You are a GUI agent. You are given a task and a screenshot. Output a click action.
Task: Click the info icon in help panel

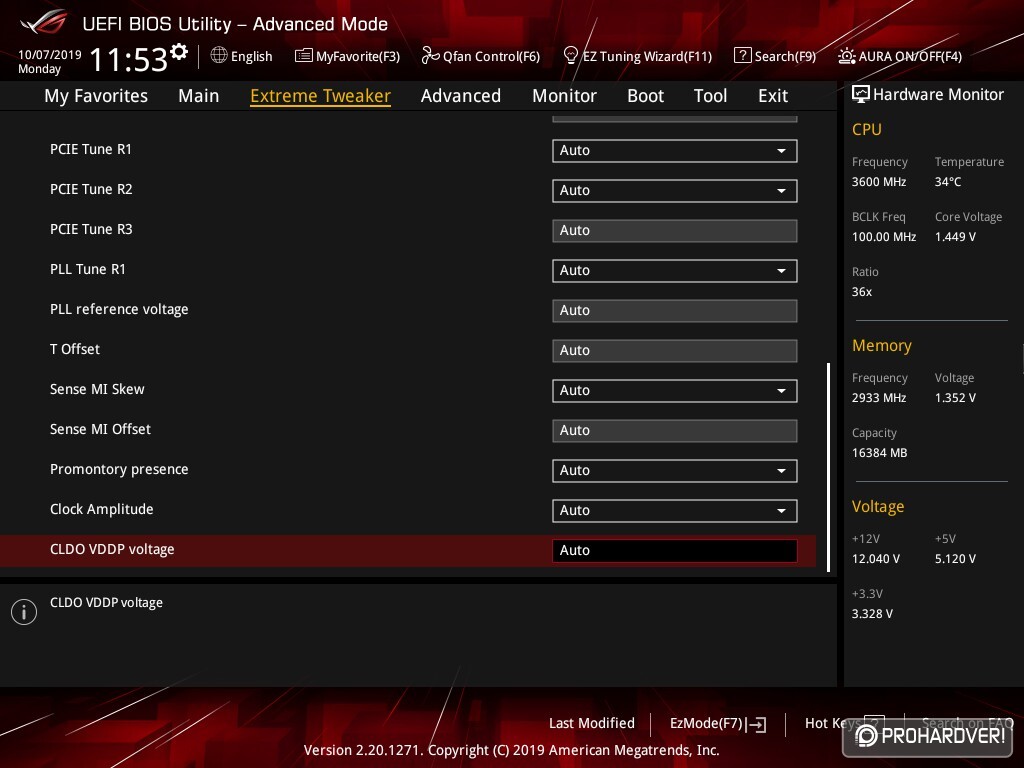(x=24, y=612)
